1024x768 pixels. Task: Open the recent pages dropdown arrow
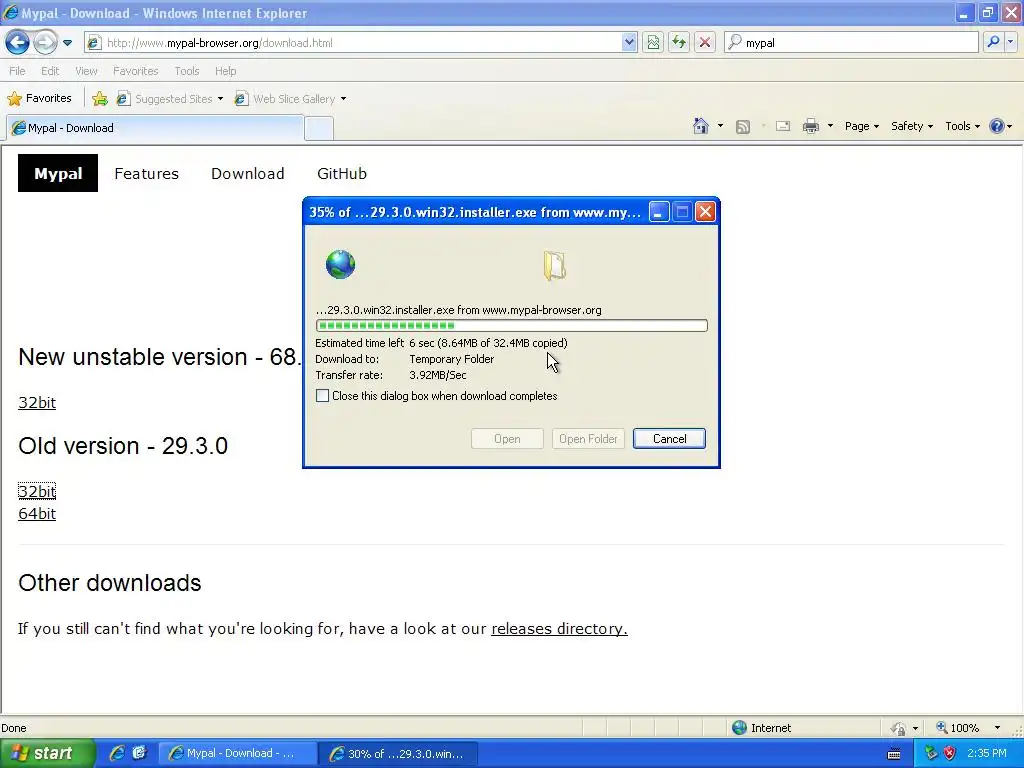(x=67, y=43)
